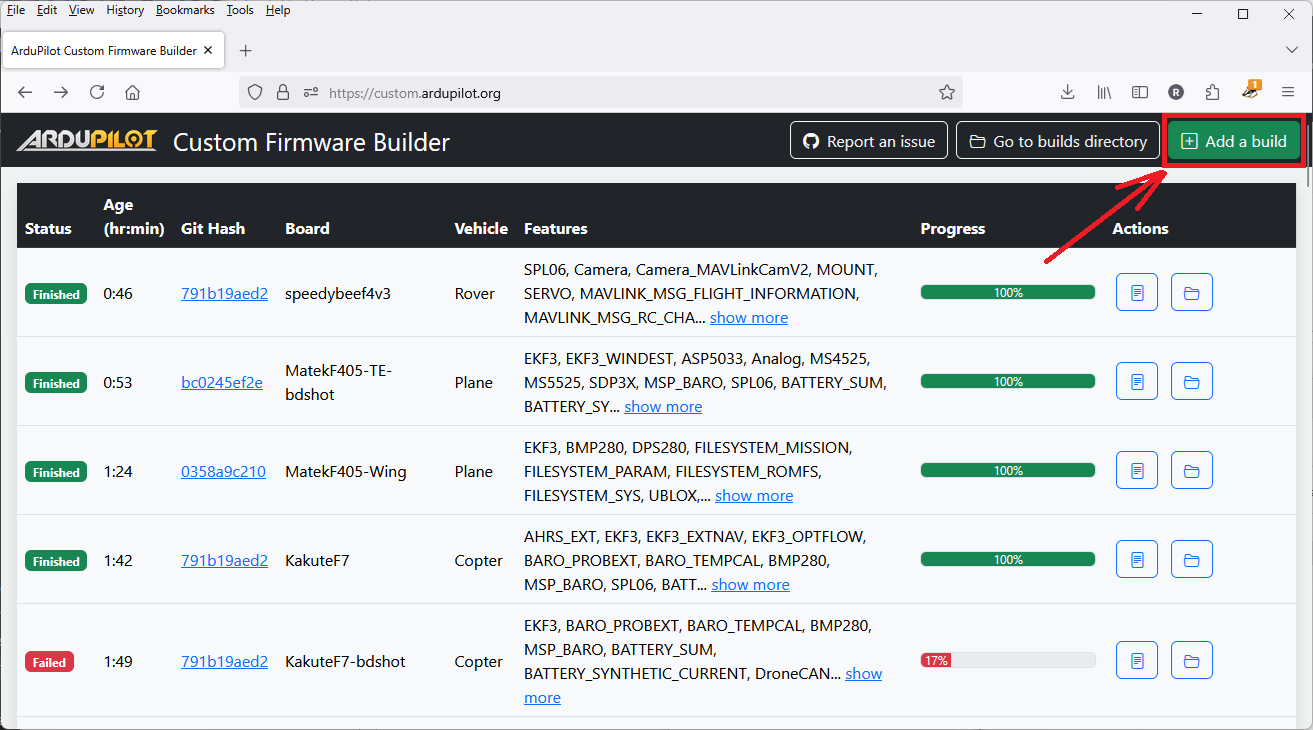
Task: View log of failed KakuteF7-bdshot build
Action: coord(1136,661)
